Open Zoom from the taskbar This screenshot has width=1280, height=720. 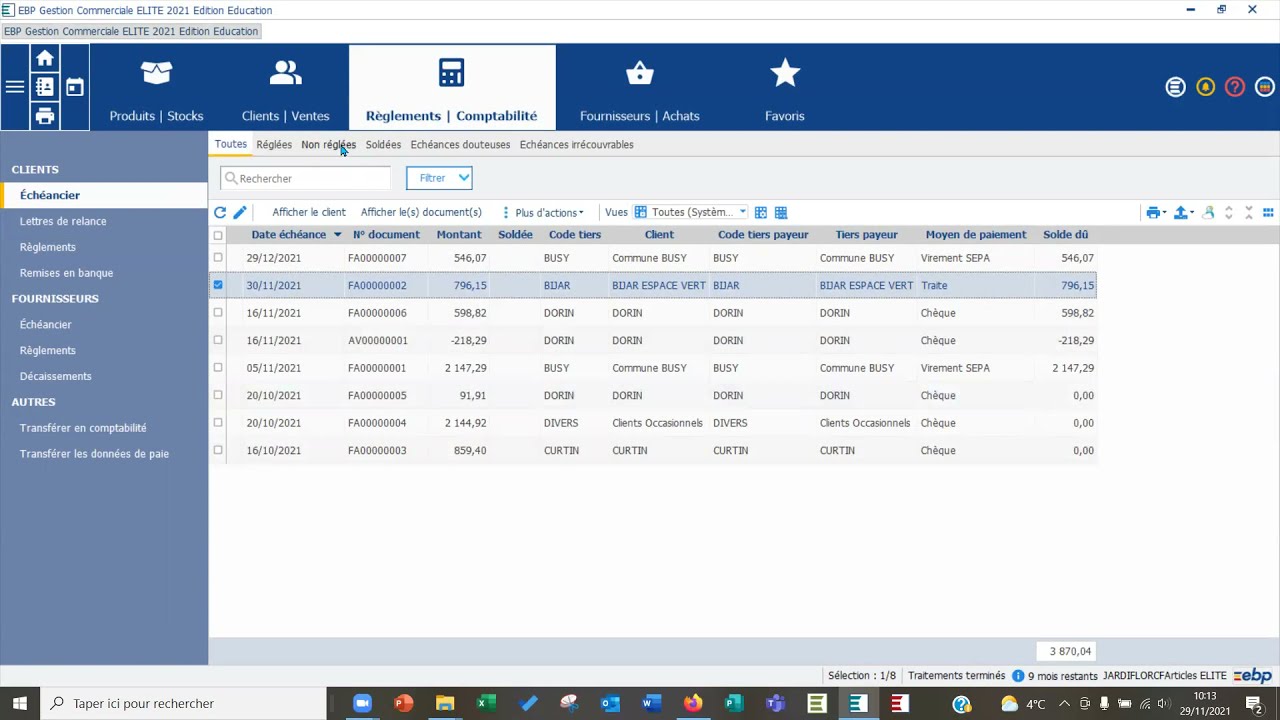click(362, 704)
